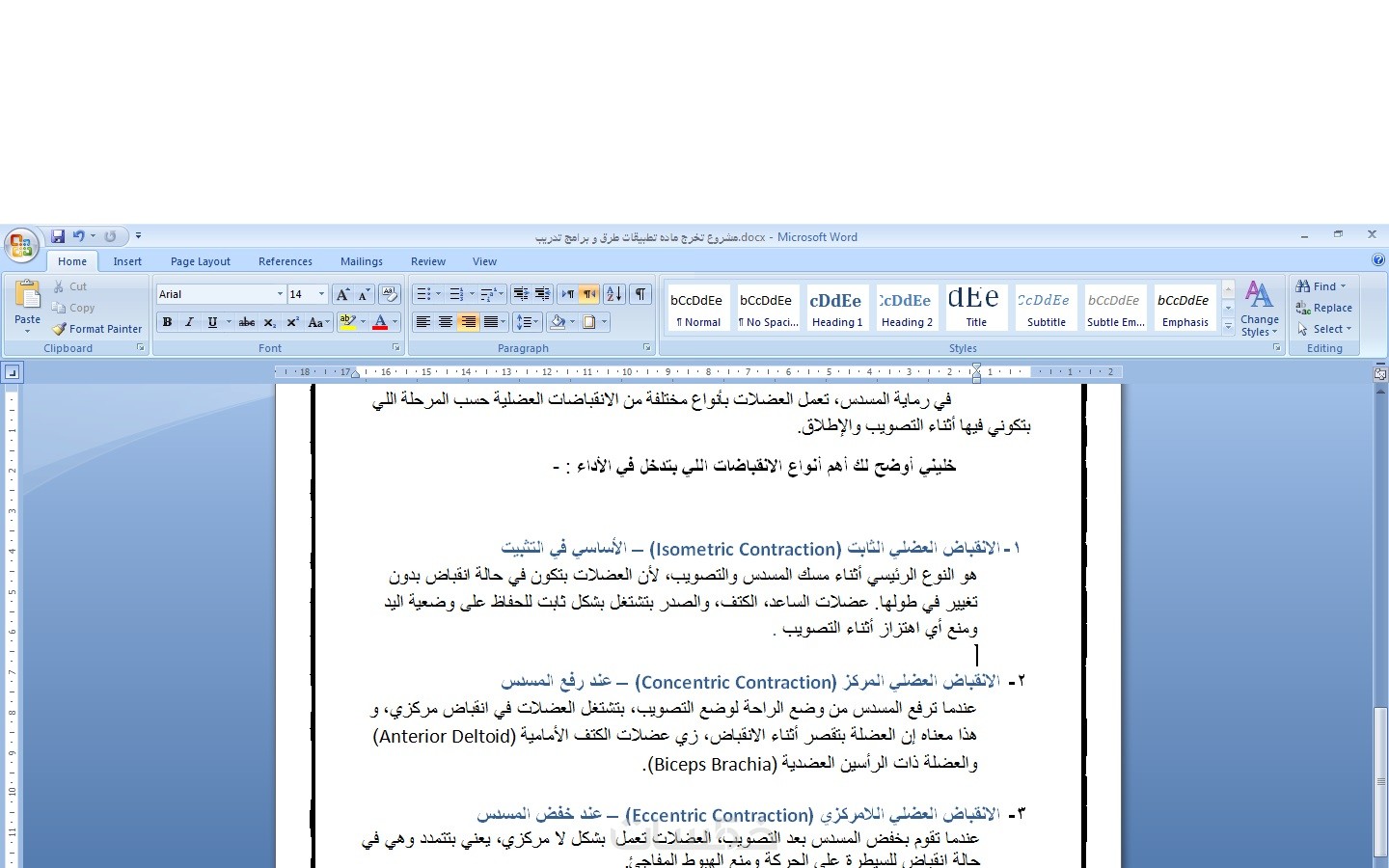The width and height of the screenshot is (1389, 868).
Task: Go to the Review tab
Action: [428, 261]
